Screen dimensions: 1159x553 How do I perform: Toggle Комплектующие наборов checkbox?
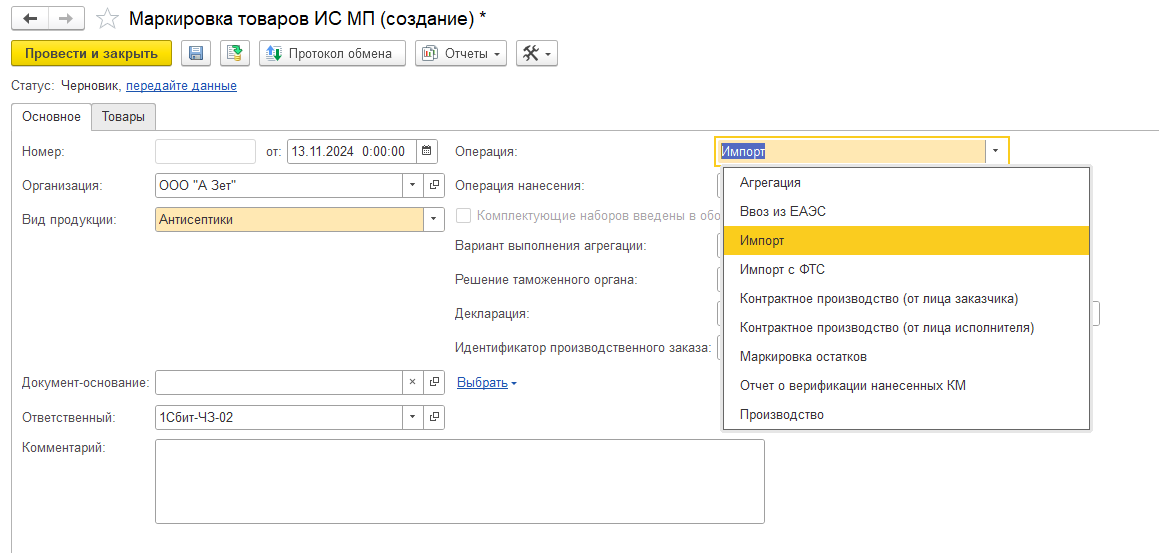tap(463, 215)
